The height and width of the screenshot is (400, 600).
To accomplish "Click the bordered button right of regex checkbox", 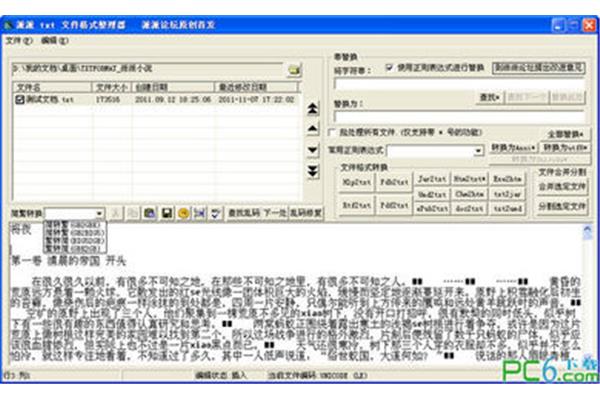I will (539, 68).
